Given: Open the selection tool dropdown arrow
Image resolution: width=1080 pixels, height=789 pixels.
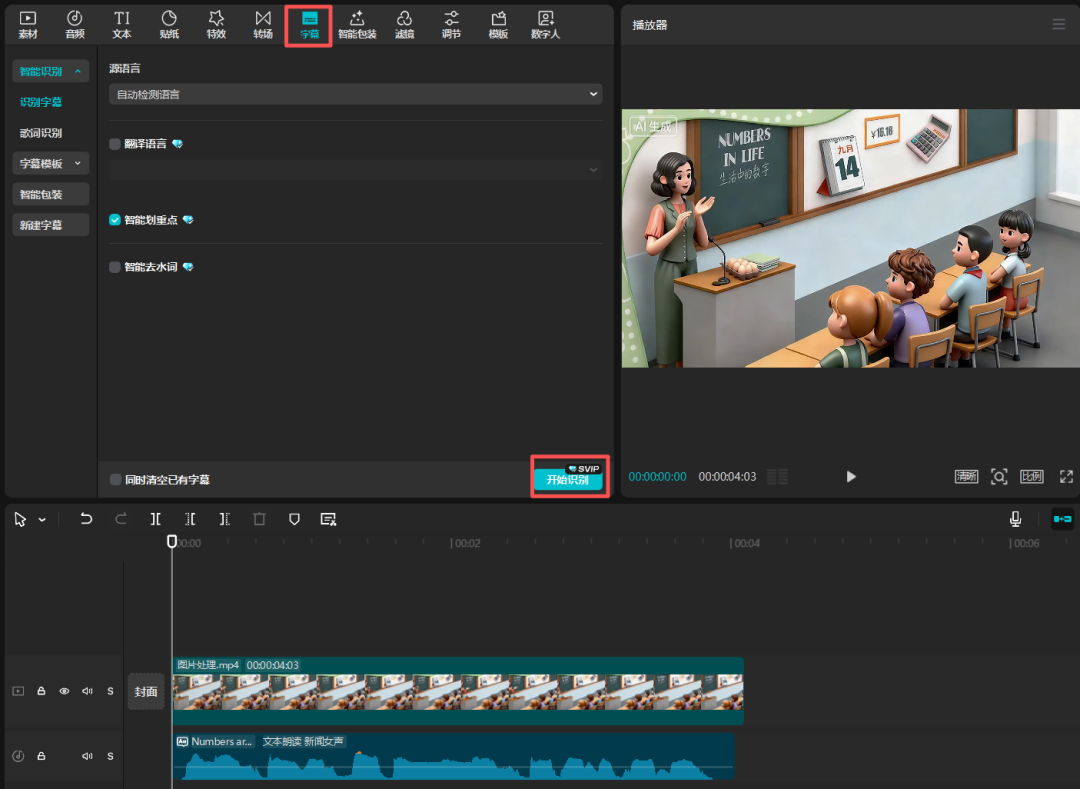Looking at the screenshot, I should (42, 520).
